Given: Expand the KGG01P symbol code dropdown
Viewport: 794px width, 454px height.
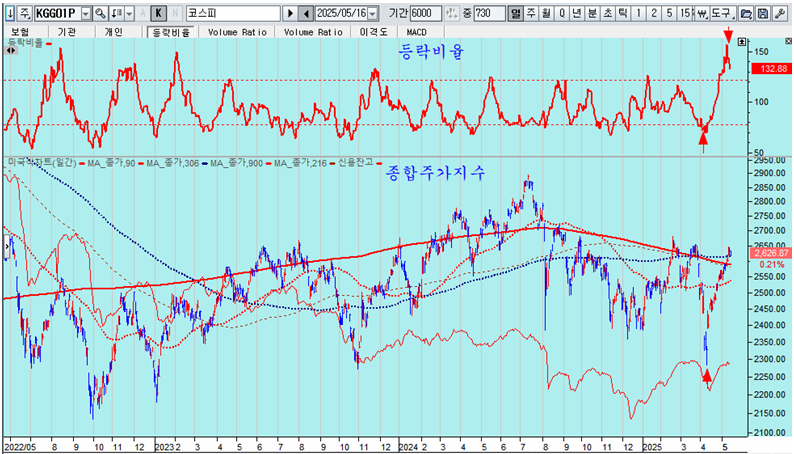Looking at the screenshot, I should pyautogui.click(x=85, y=14).
